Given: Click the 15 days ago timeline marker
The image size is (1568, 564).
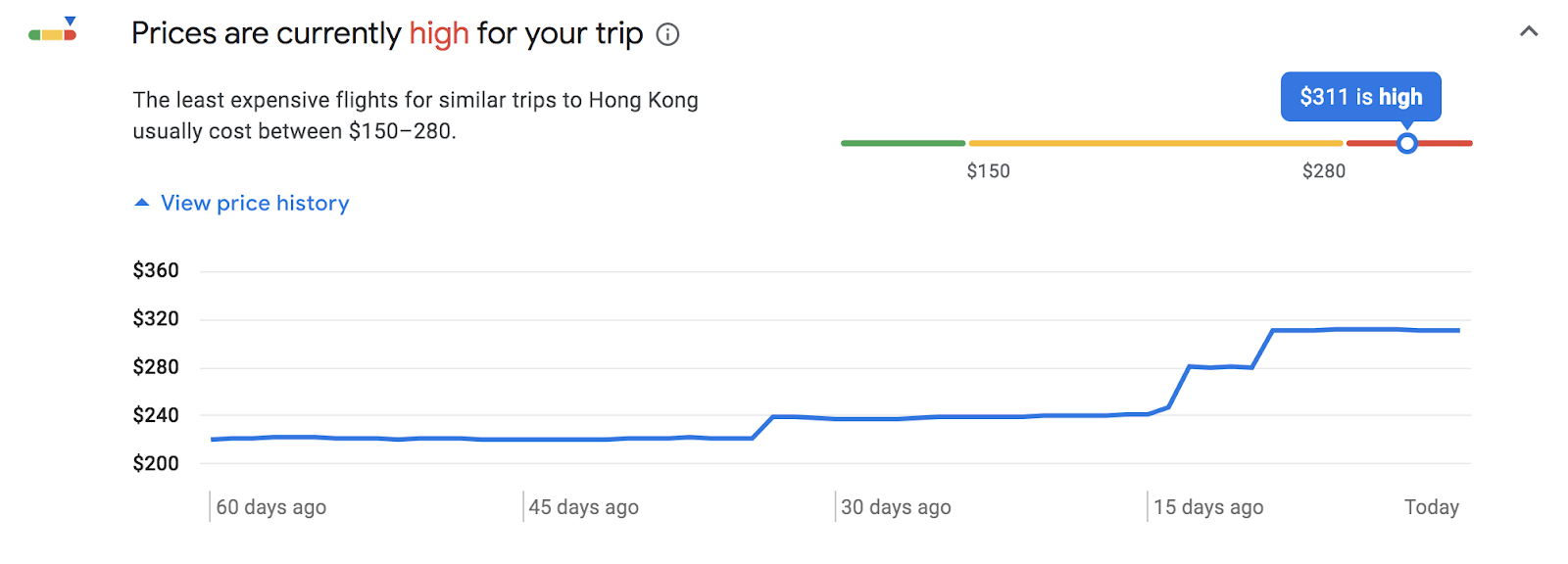Looking at the screenshot, I should [x=1208, y=507].
